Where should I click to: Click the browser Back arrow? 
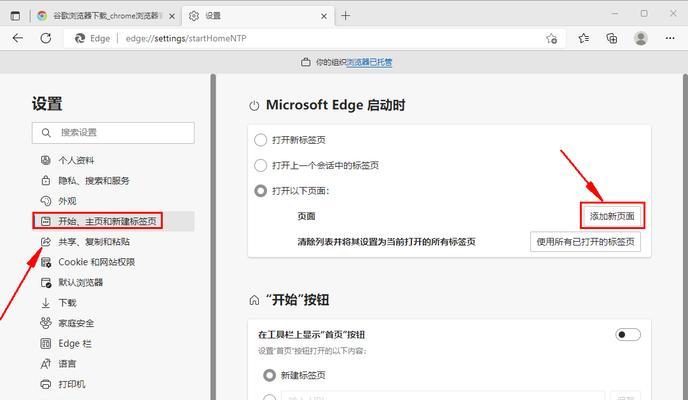18,38
